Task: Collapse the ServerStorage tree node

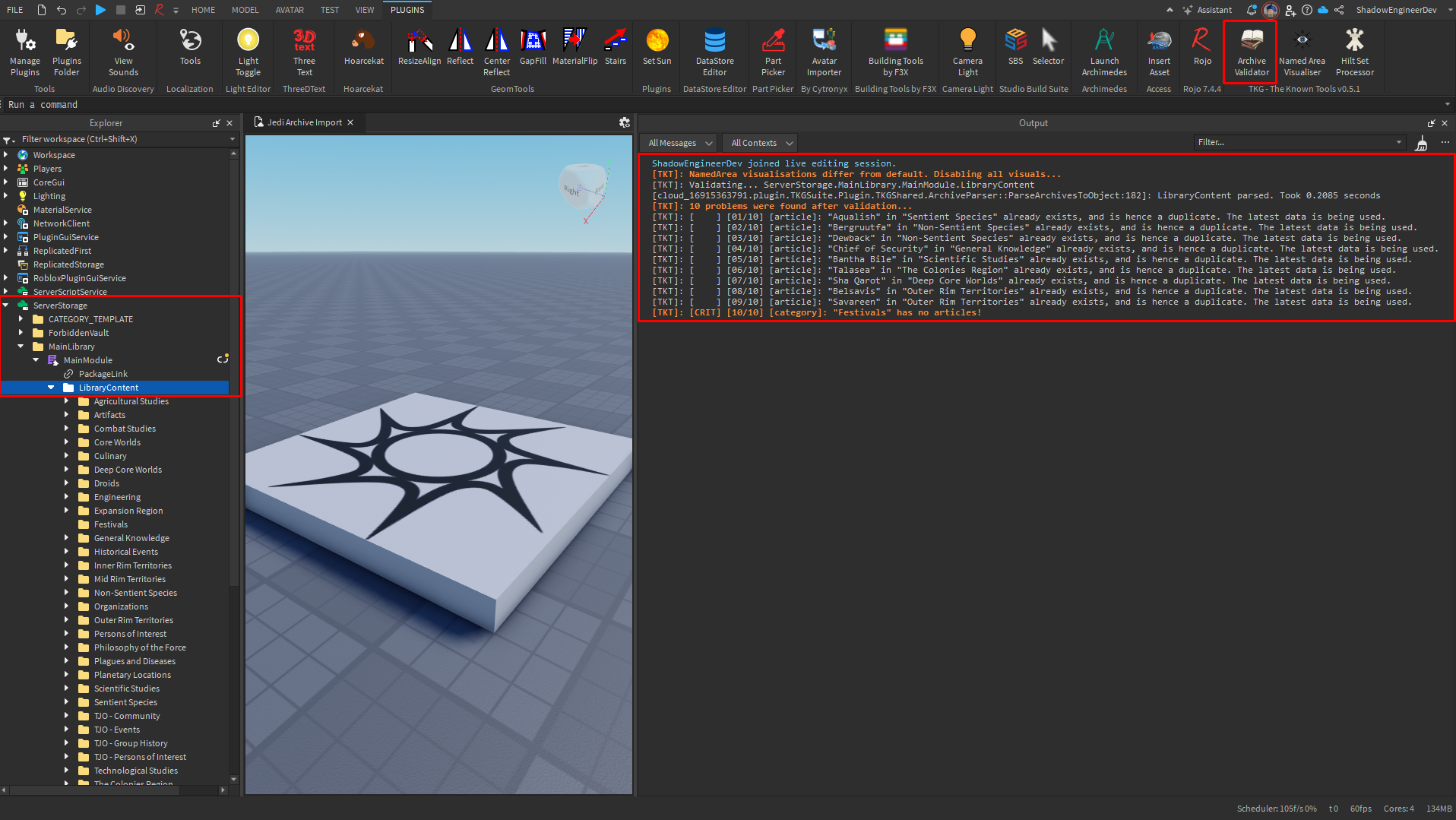Action: pos(6,306)
